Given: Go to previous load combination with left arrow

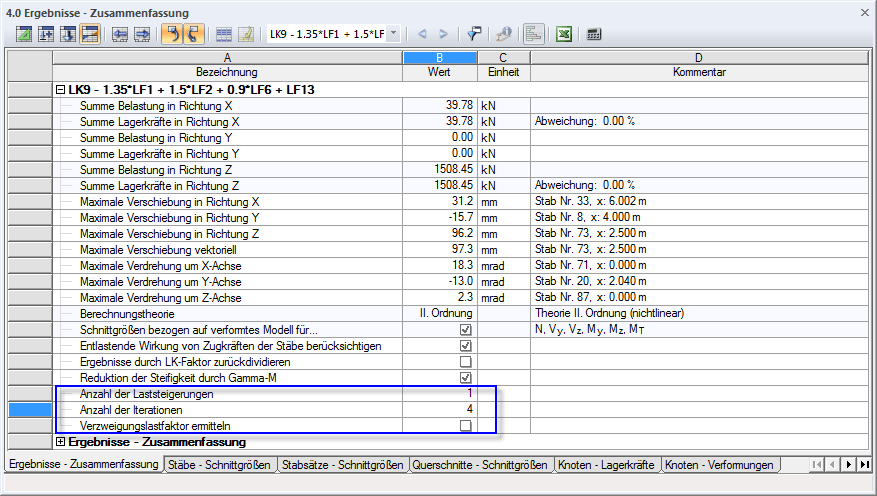Looking at the screenshot, I should [423, 34].
